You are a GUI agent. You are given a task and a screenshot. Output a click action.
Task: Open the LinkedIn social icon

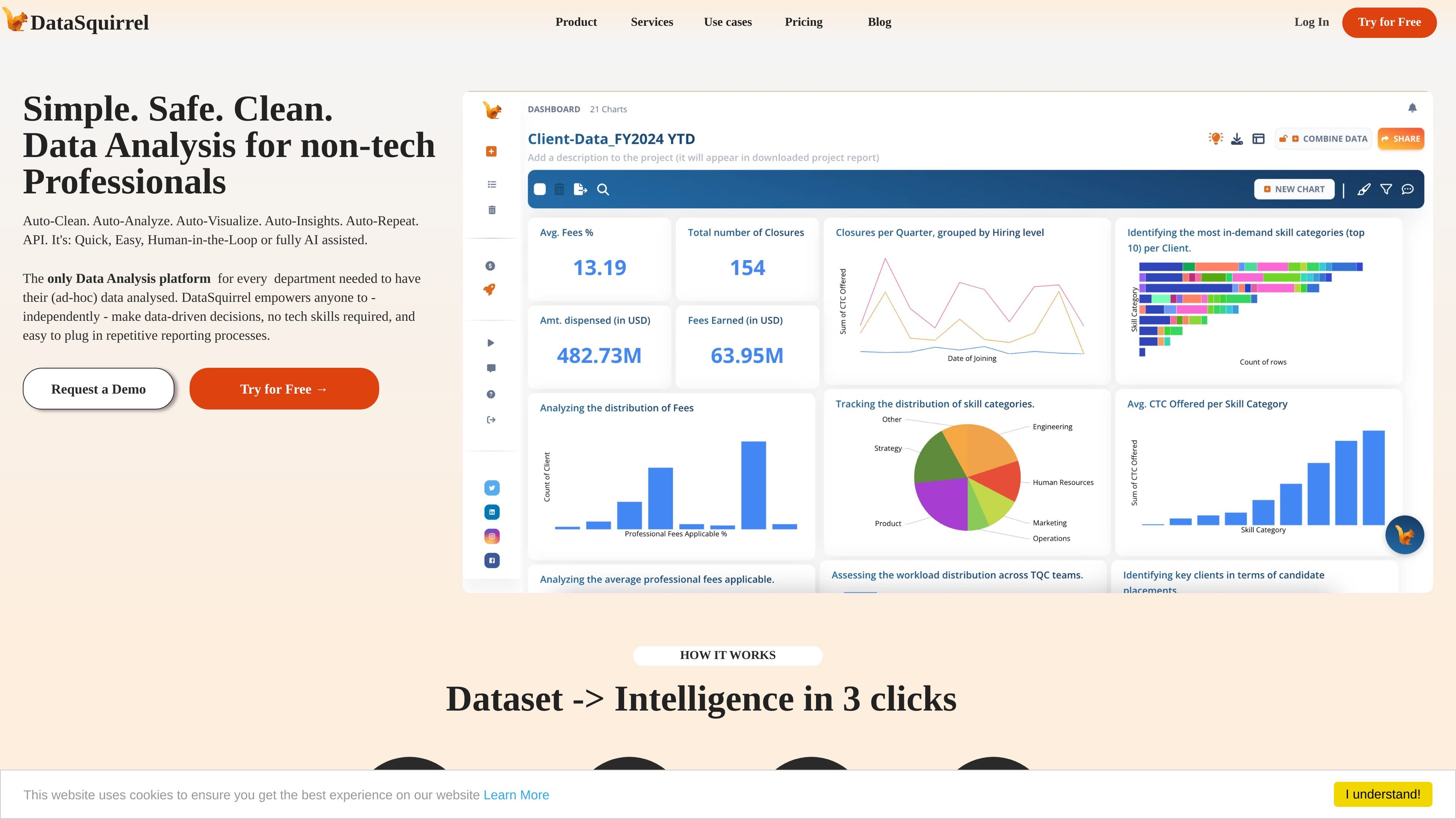tap(492, 512)
